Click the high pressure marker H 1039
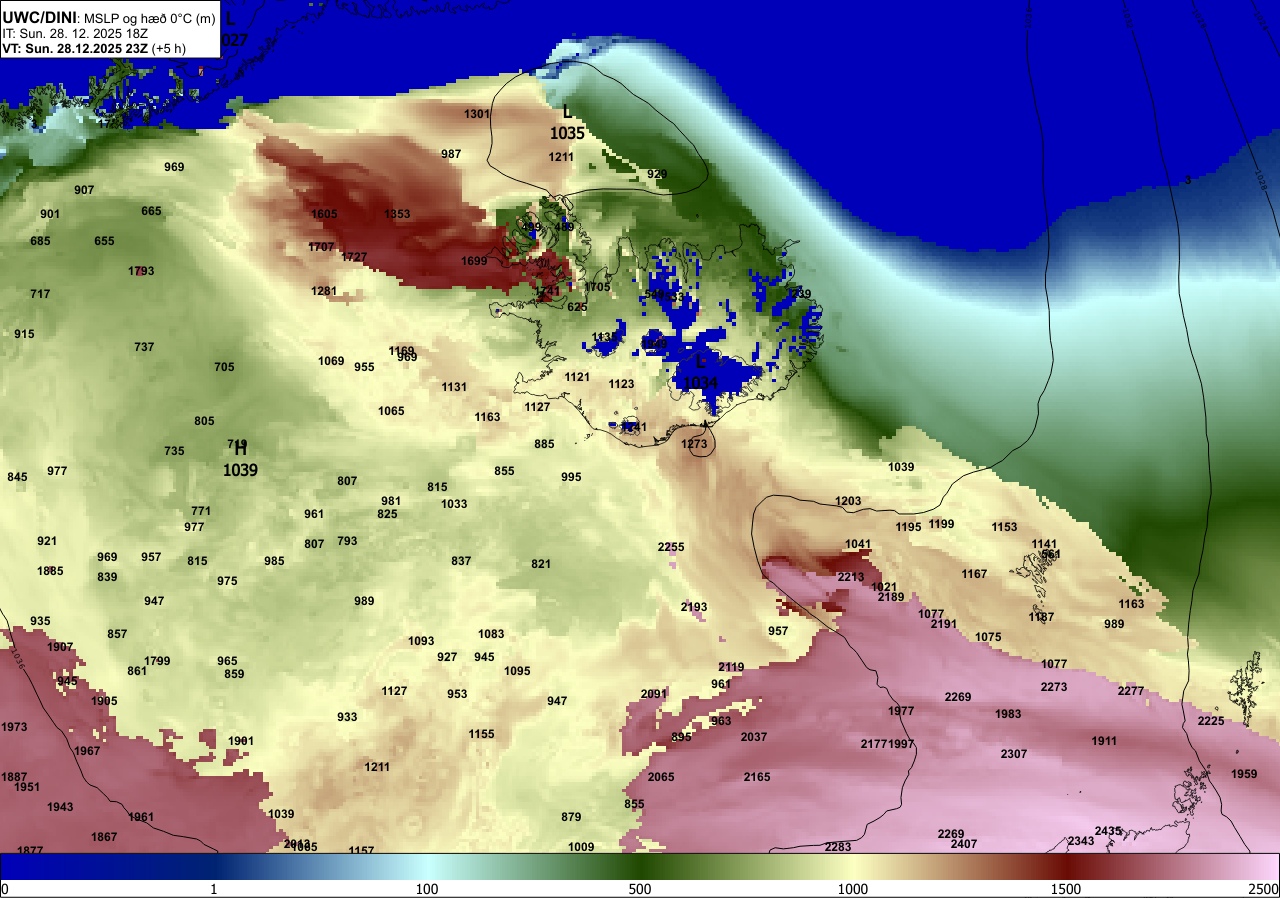1280x898 pixels. pos(240,459)
